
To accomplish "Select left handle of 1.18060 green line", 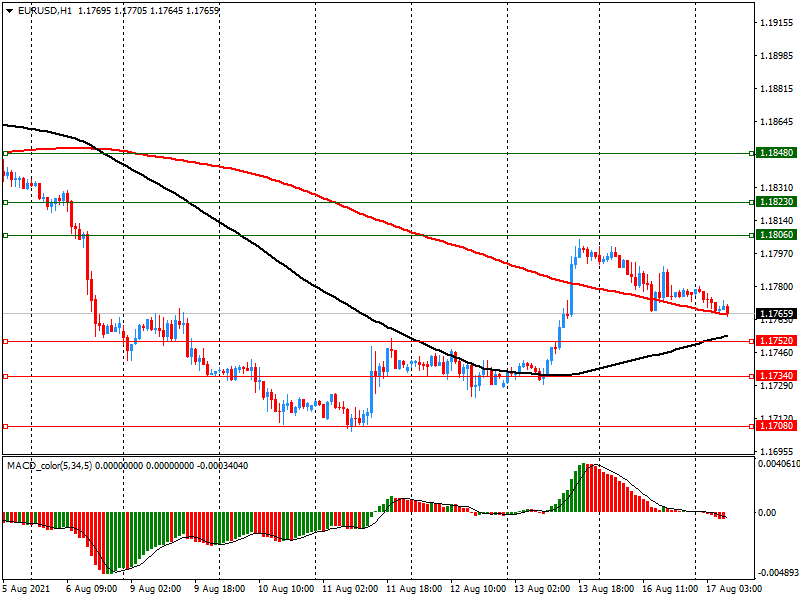I will coord(6,235).
